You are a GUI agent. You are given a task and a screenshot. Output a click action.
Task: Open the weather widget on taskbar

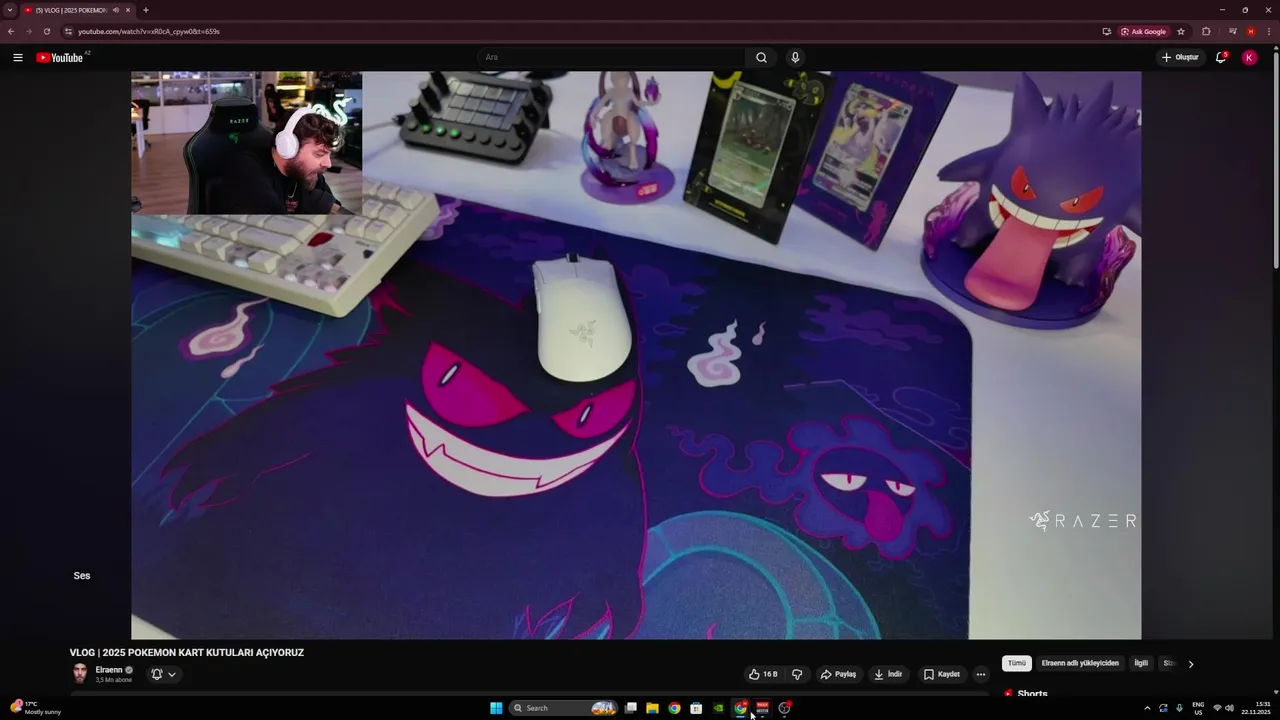click(36, 707)
